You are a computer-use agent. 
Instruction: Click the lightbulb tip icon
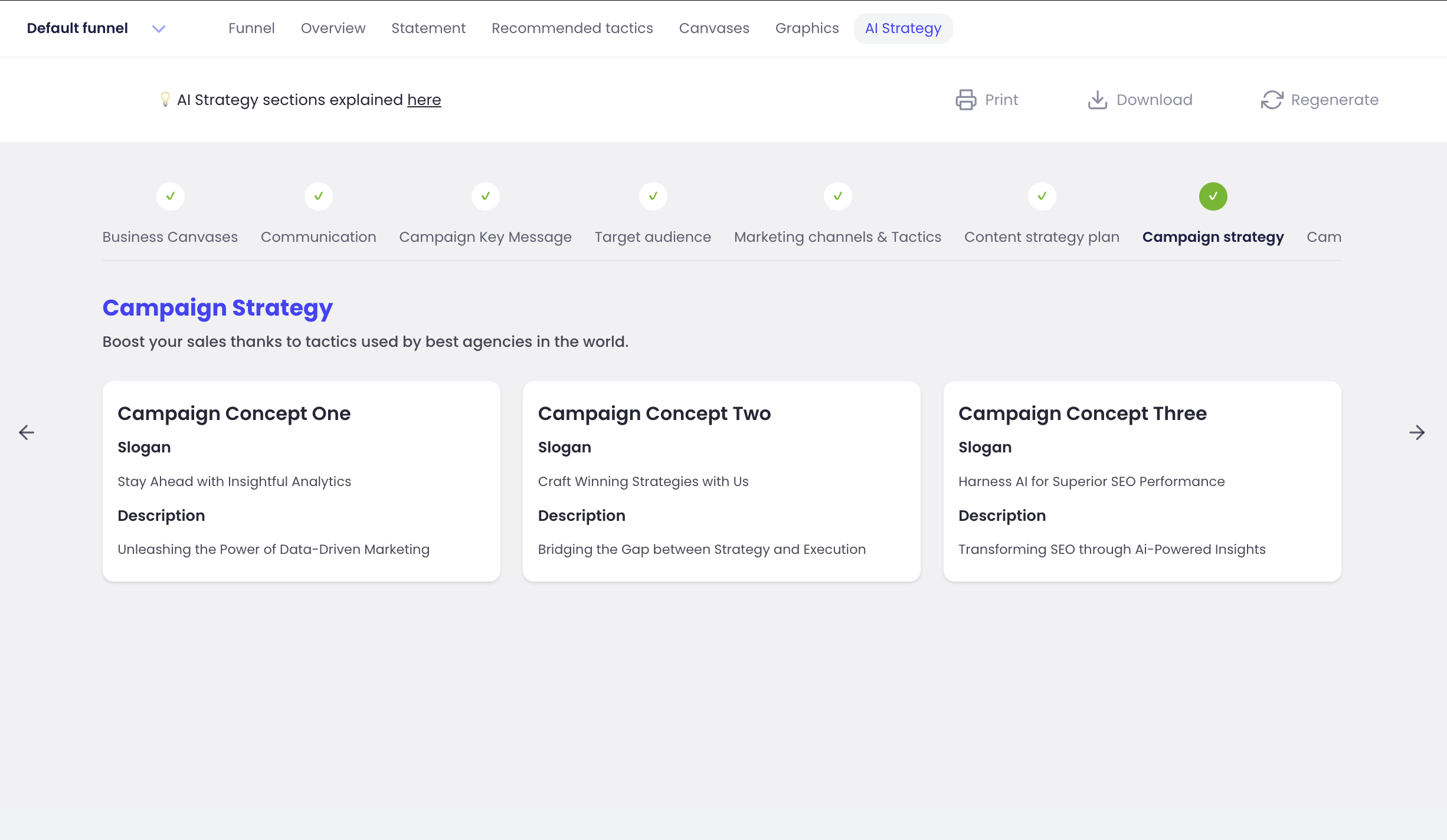tap(165, 99)
